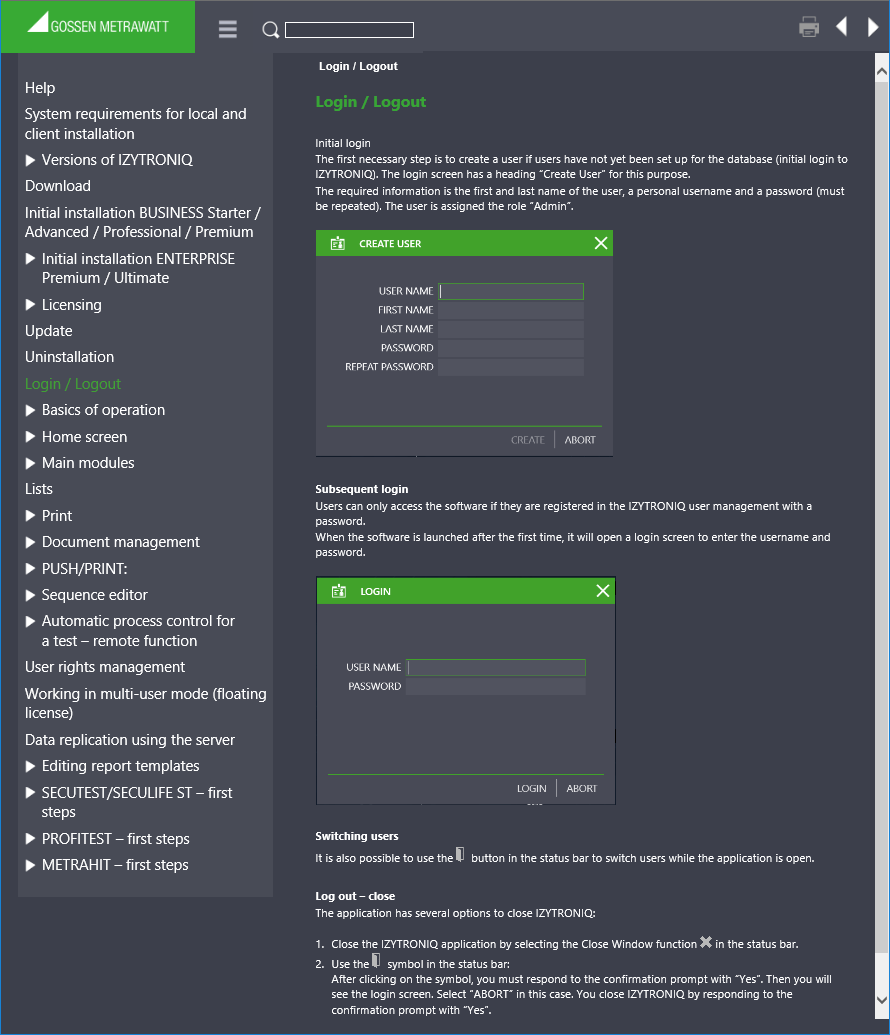The height and width of the screenshot is (1035, 890).
Task: Expand the Licensing topic arrow
Action: pos(30,305)
